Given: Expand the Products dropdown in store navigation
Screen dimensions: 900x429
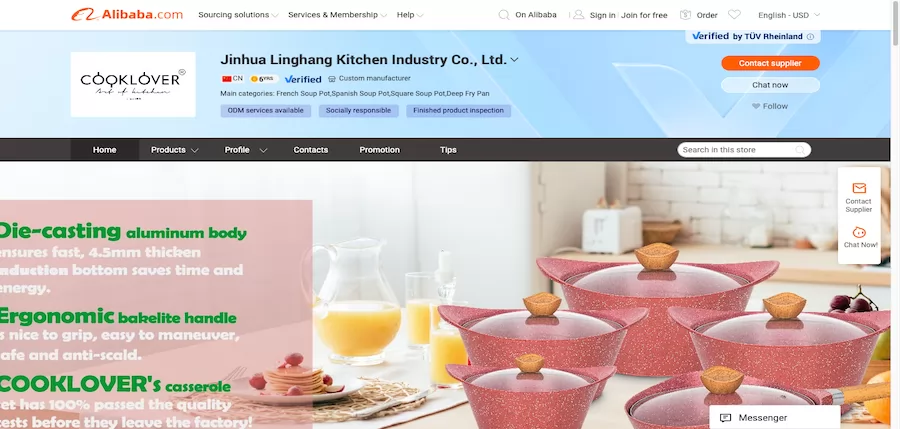Looking at the screenshot, I should 174,150.
